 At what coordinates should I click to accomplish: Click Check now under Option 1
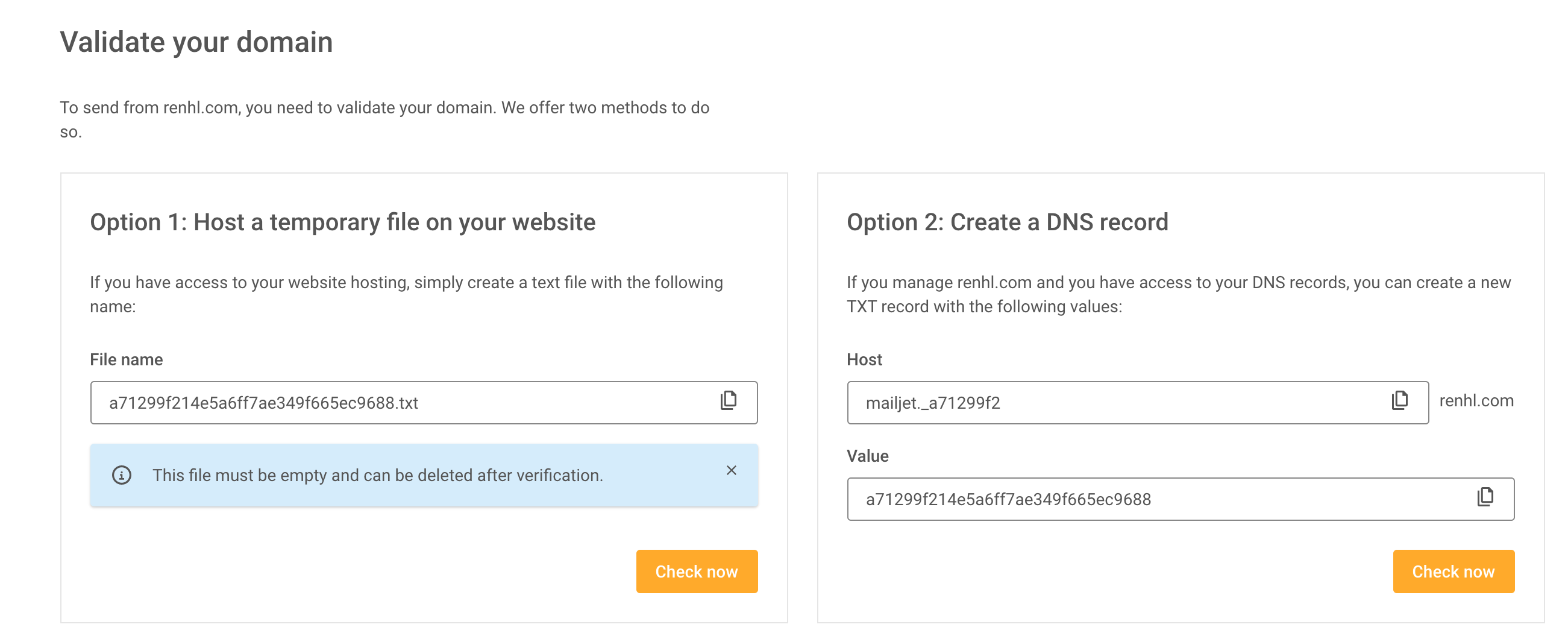pos(697,571)
